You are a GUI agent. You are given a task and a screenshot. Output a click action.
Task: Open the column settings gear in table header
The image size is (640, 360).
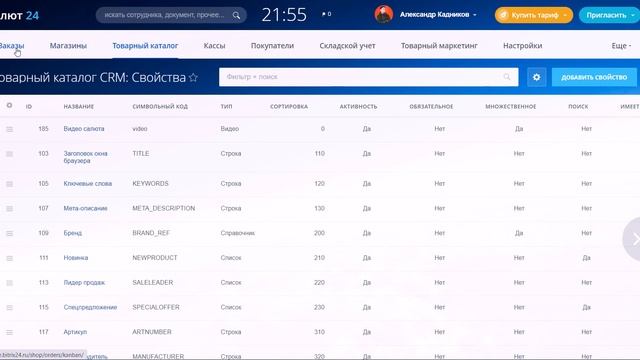pyautogui.click(x=9, y=105)
